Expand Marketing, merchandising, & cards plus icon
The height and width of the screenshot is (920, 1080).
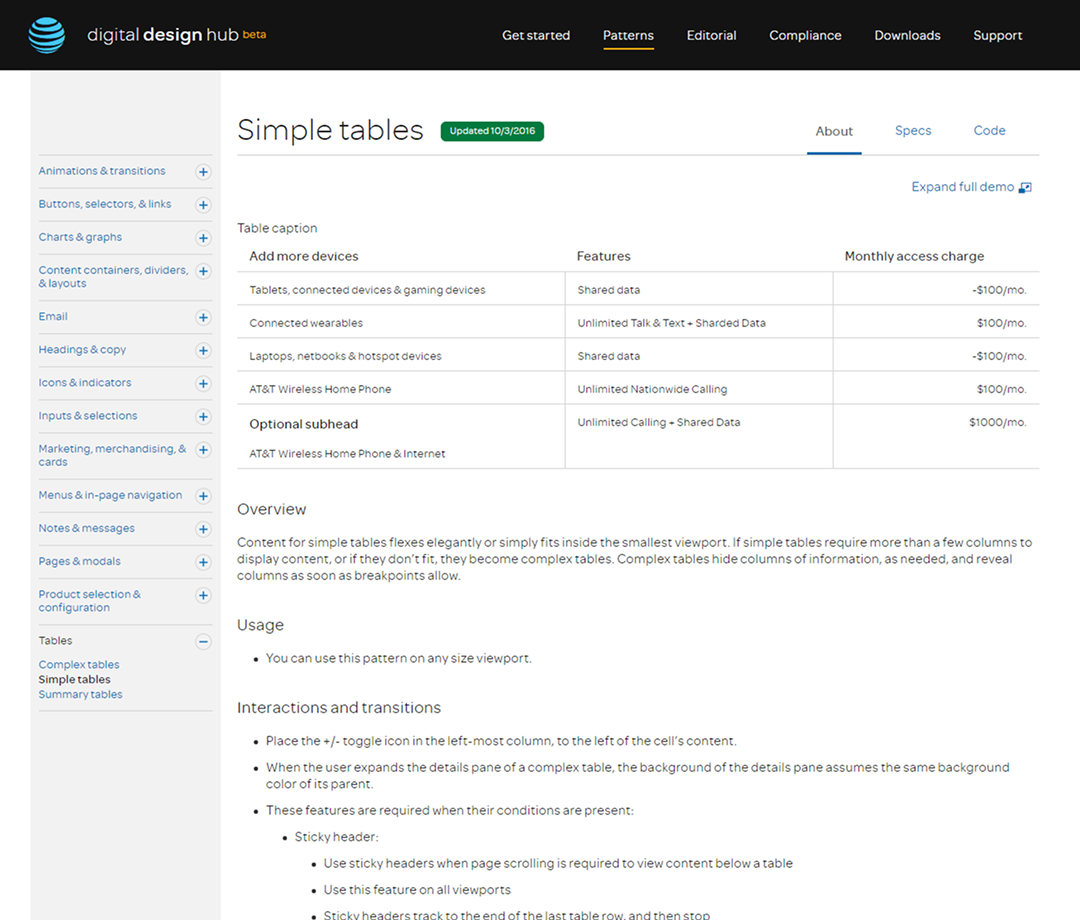tap(203, 450)
